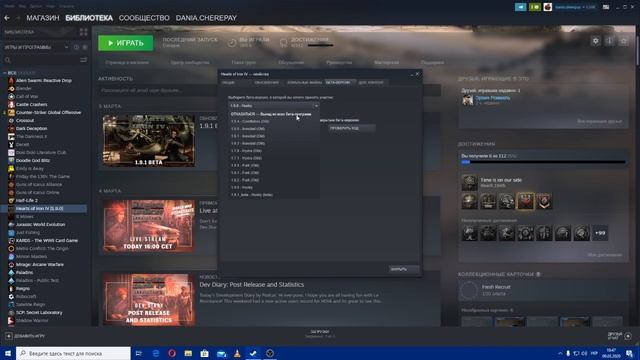Click the ДОБАВИТЬ ИГРУ add game button
The width and height of the screenshot is (640, 360).
pos(25,336)
